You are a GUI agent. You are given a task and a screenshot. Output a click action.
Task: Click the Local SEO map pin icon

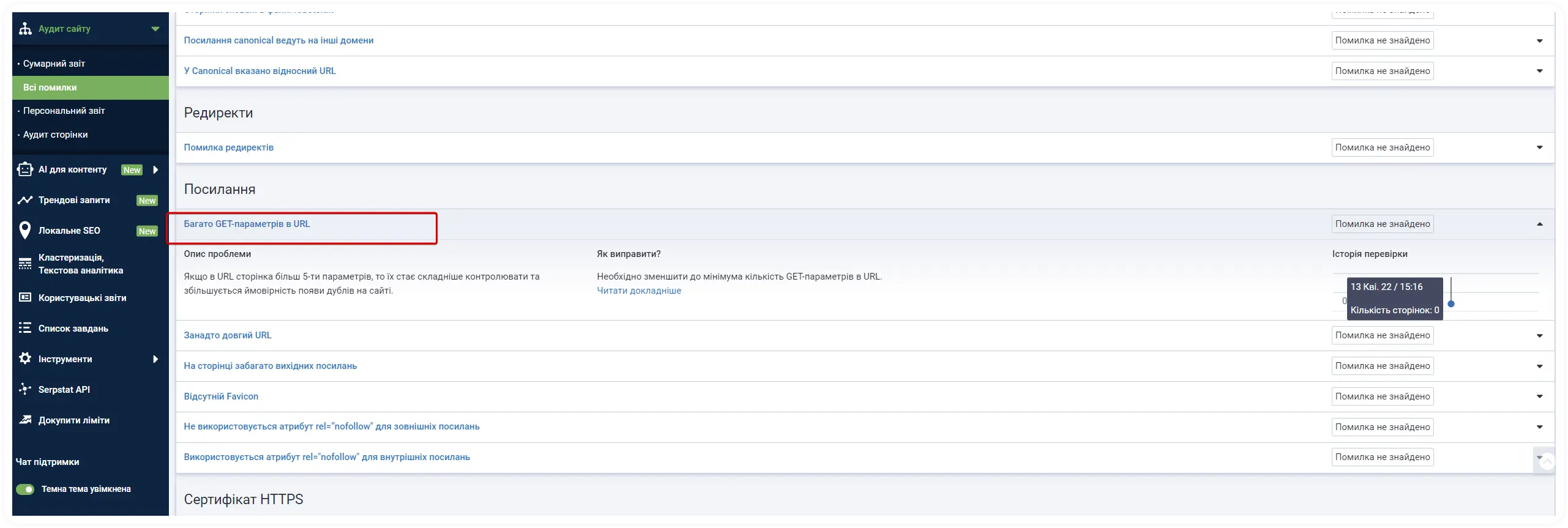pos(25,231)
